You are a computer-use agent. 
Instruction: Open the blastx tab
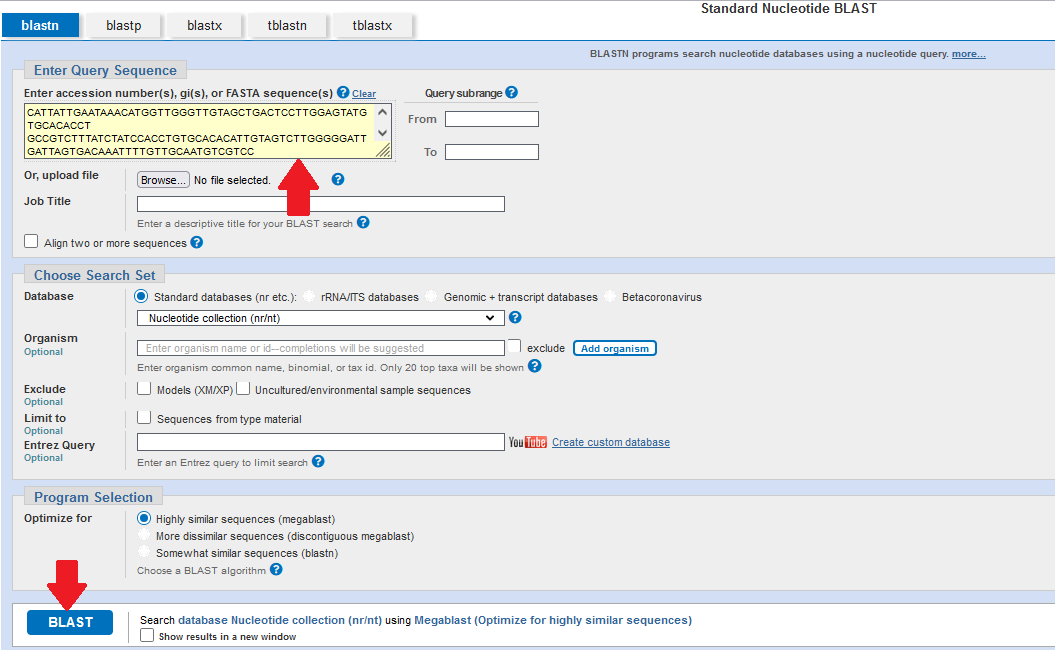click(x=205, y=26)
